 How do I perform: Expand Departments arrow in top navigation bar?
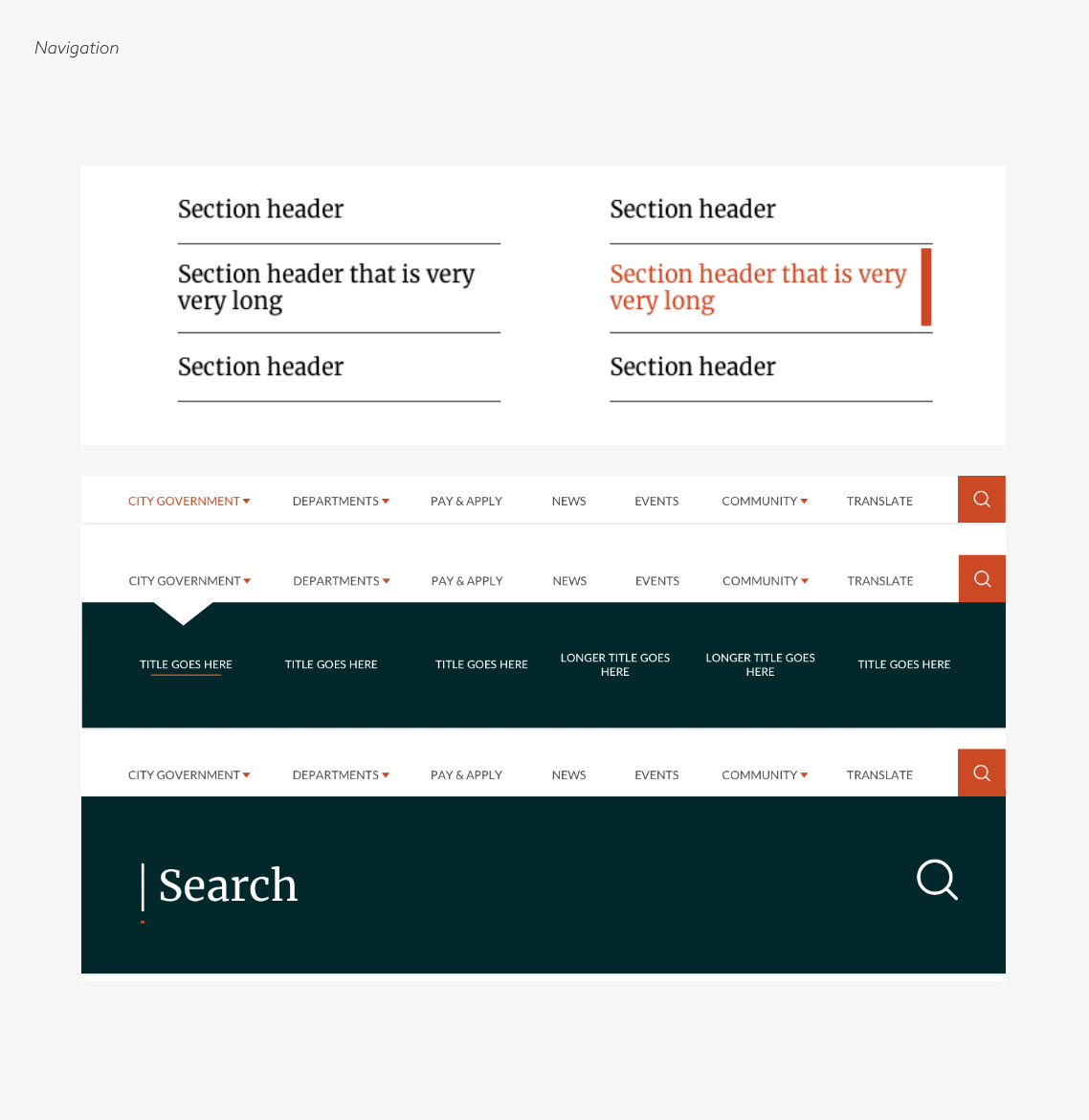[x=386, y=502]
